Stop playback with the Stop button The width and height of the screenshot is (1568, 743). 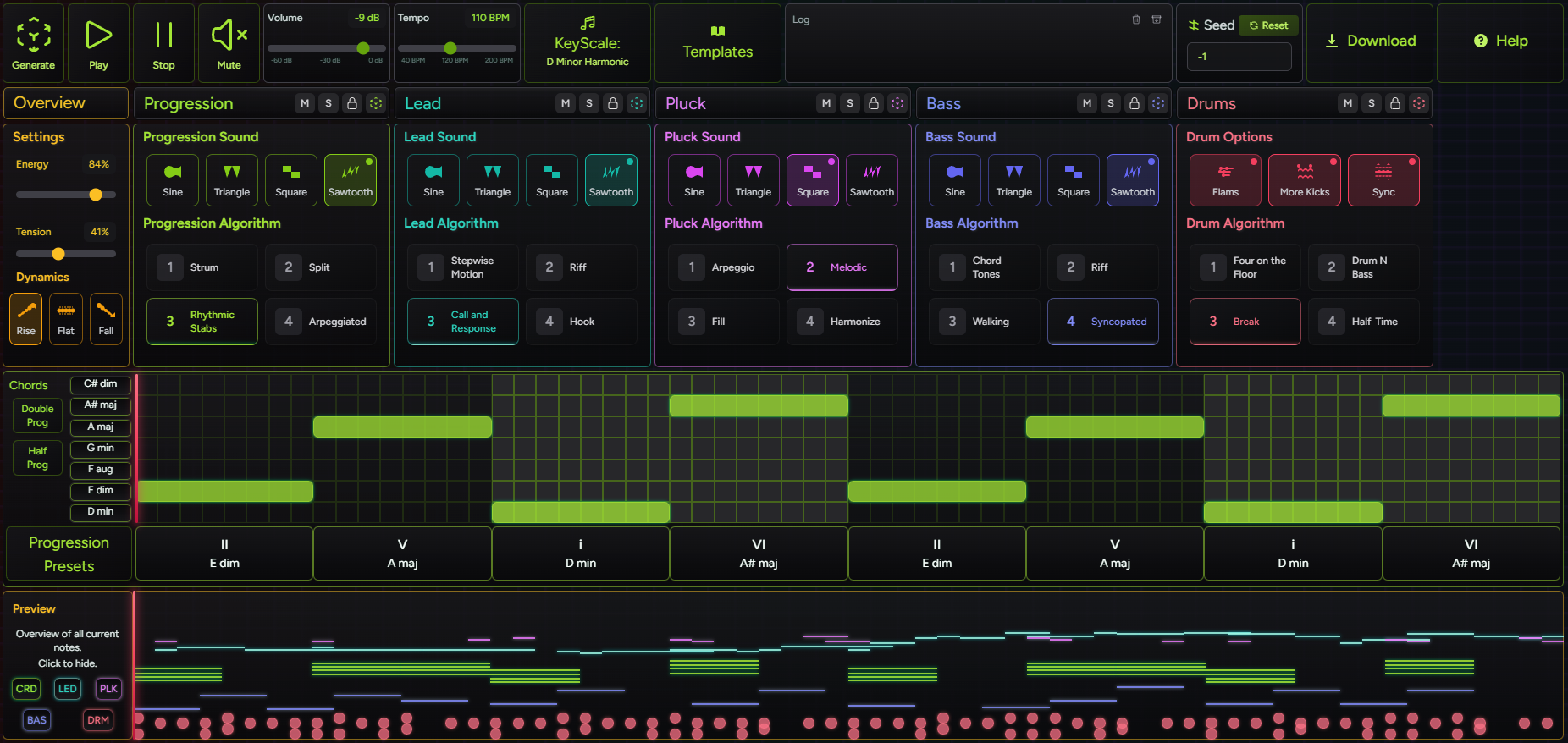click(164, 42)
